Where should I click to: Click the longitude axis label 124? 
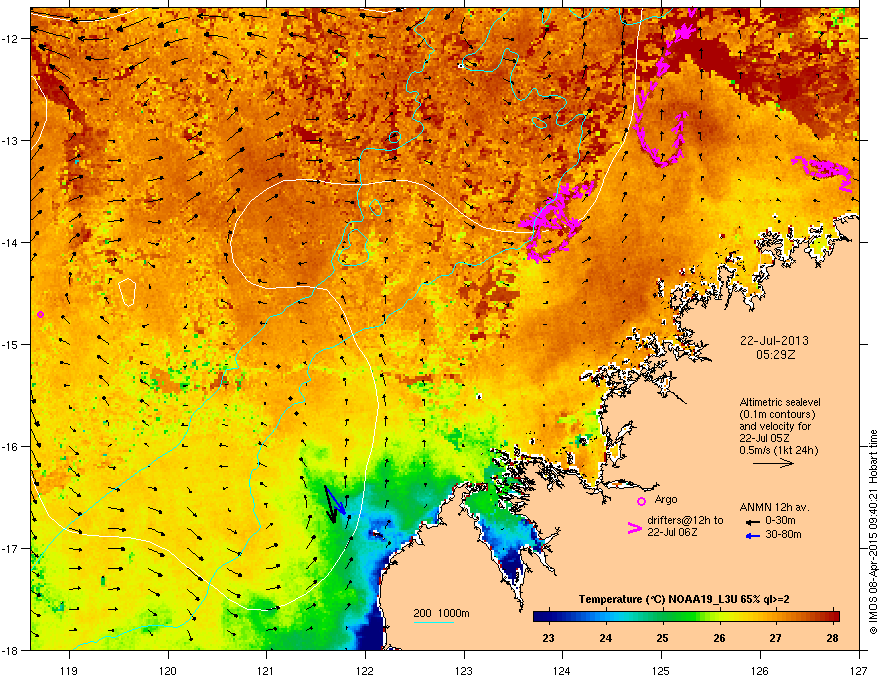click(x=562, y=670)
